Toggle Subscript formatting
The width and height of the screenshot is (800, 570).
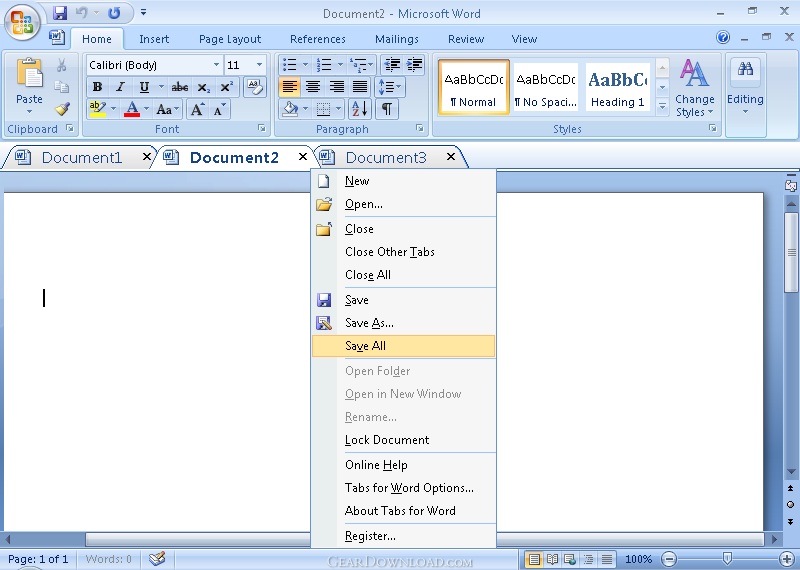pyautogui.click(x=204, y=87)
